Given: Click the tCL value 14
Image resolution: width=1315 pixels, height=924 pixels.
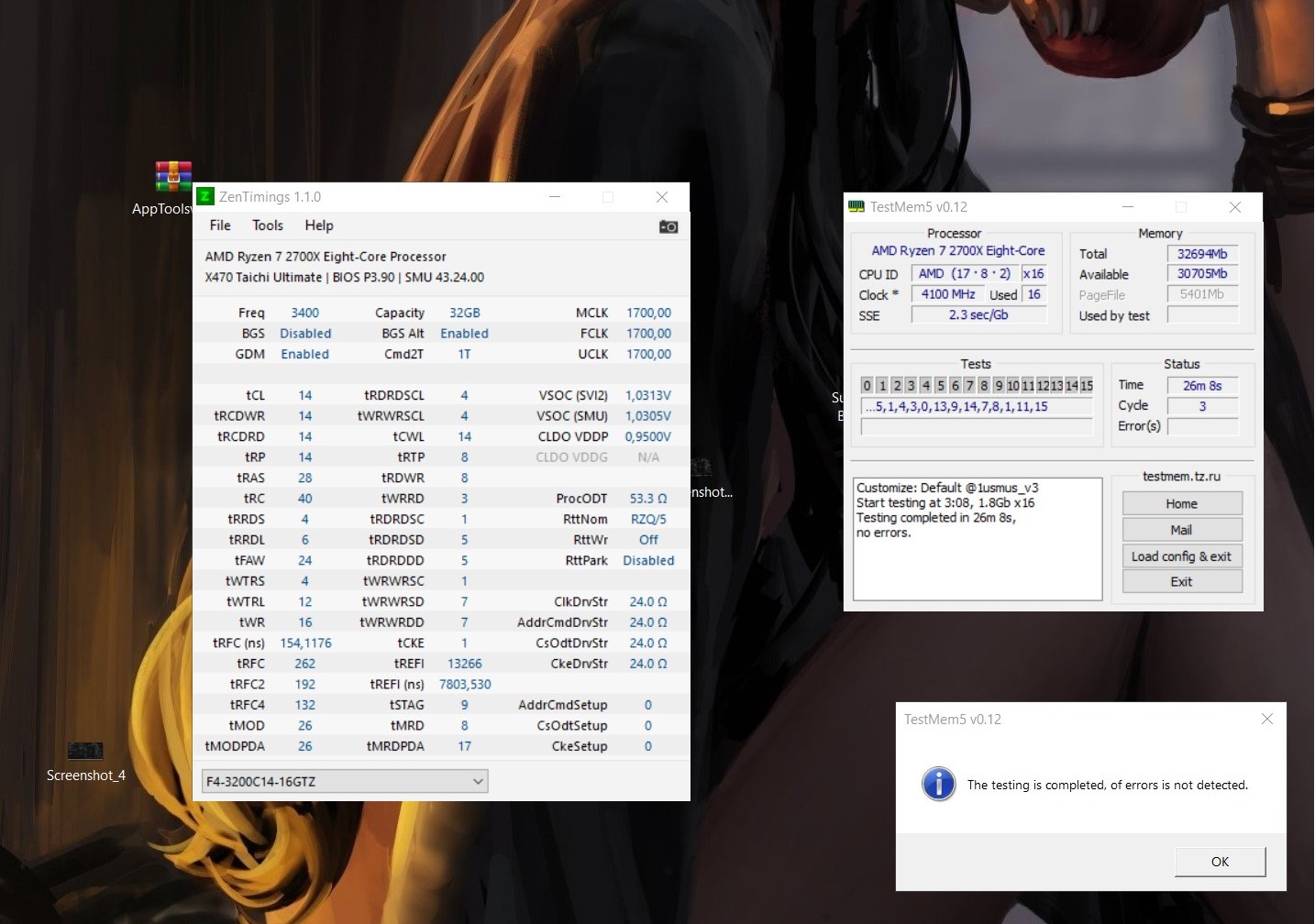Looking at the screenshot, I should (305, 396).
